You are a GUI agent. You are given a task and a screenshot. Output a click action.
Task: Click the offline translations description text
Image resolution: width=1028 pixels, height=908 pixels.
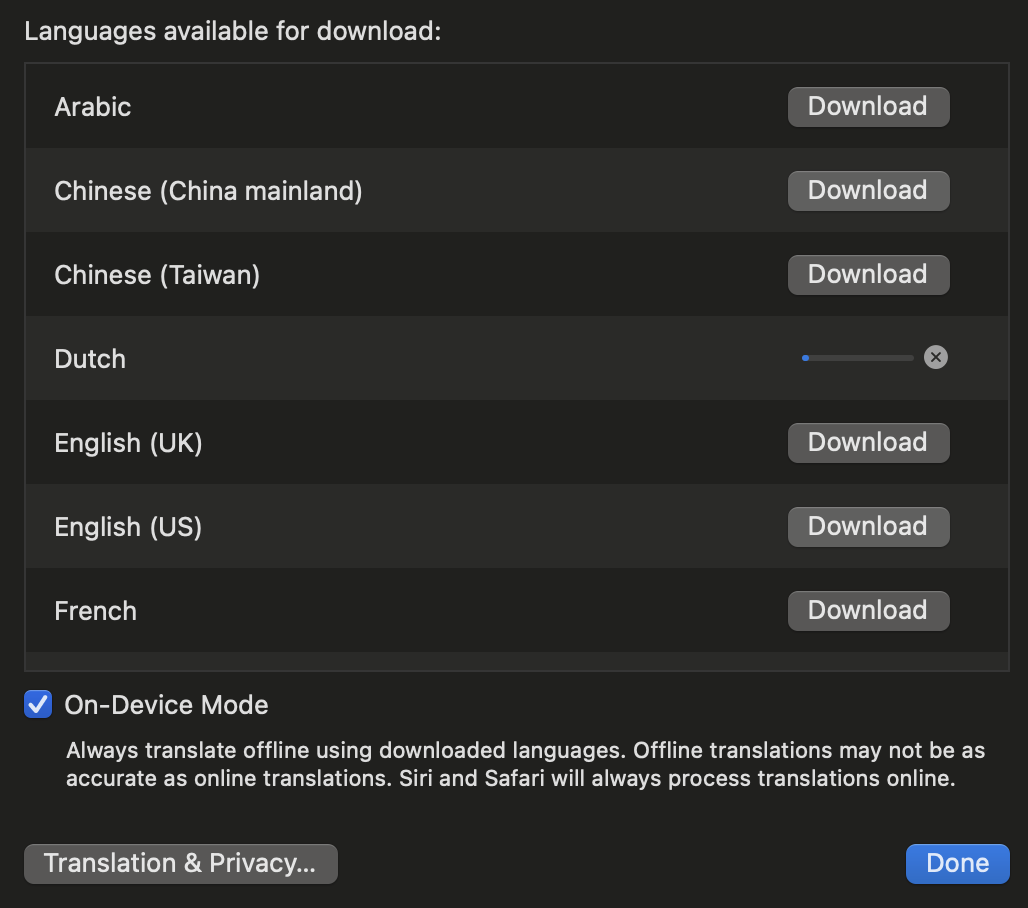click(x=525, y=764)
